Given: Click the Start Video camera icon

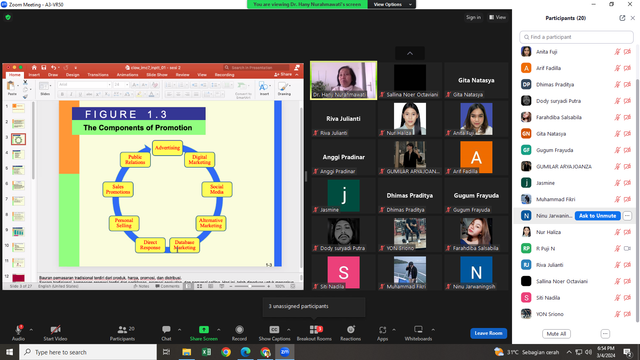Looking at the screenshot, I should [56, 330].
